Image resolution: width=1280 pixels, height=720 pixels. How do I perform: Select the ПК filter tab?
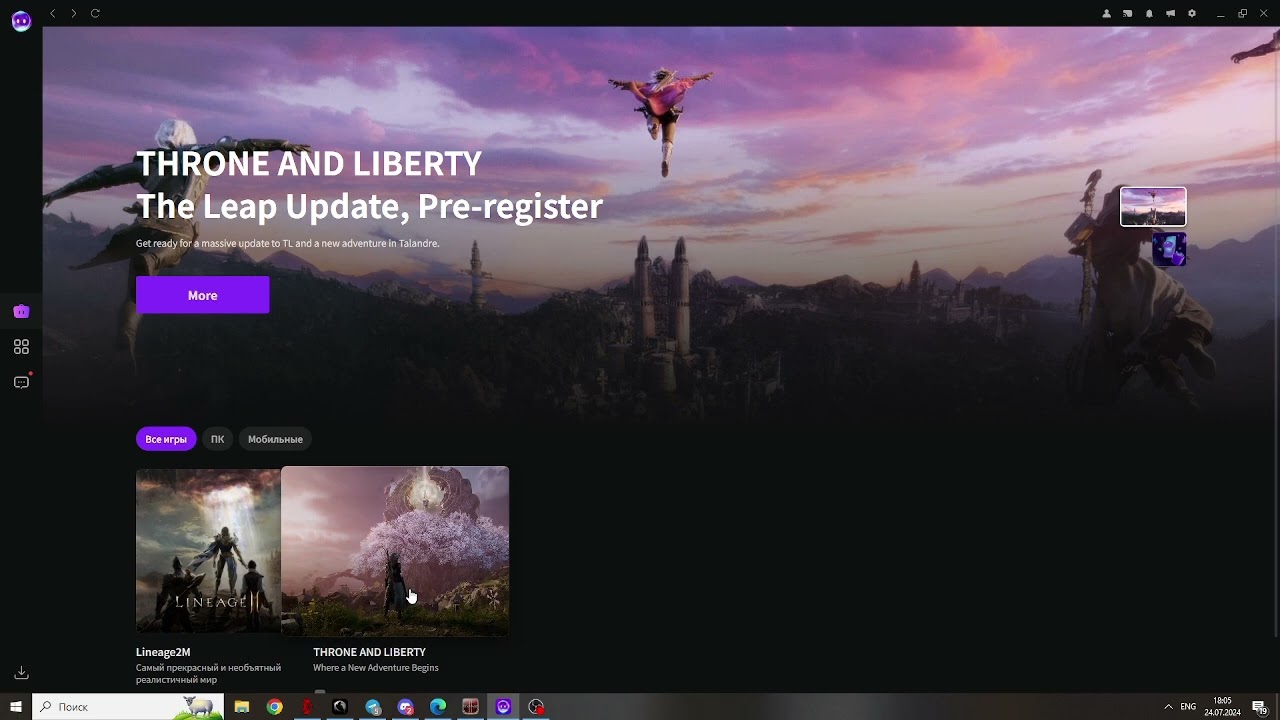click(x=217, y=439)
